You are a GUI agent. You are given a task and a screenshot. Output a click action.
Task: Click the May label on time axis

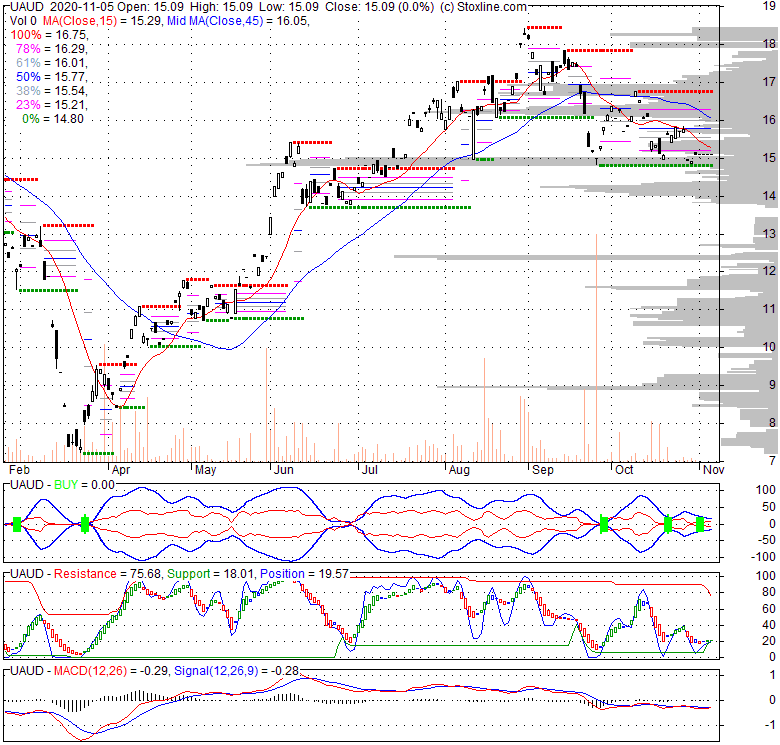tap(205, 470)
